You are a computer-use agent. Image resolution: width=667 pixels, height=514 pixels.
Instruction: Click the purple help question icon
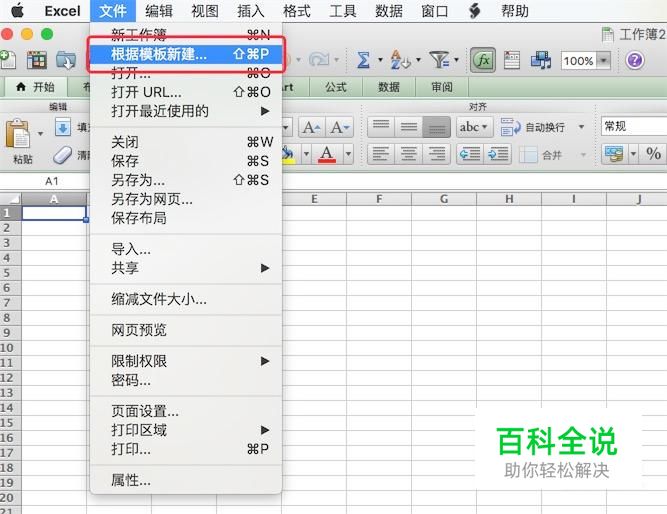click(635, 60)
